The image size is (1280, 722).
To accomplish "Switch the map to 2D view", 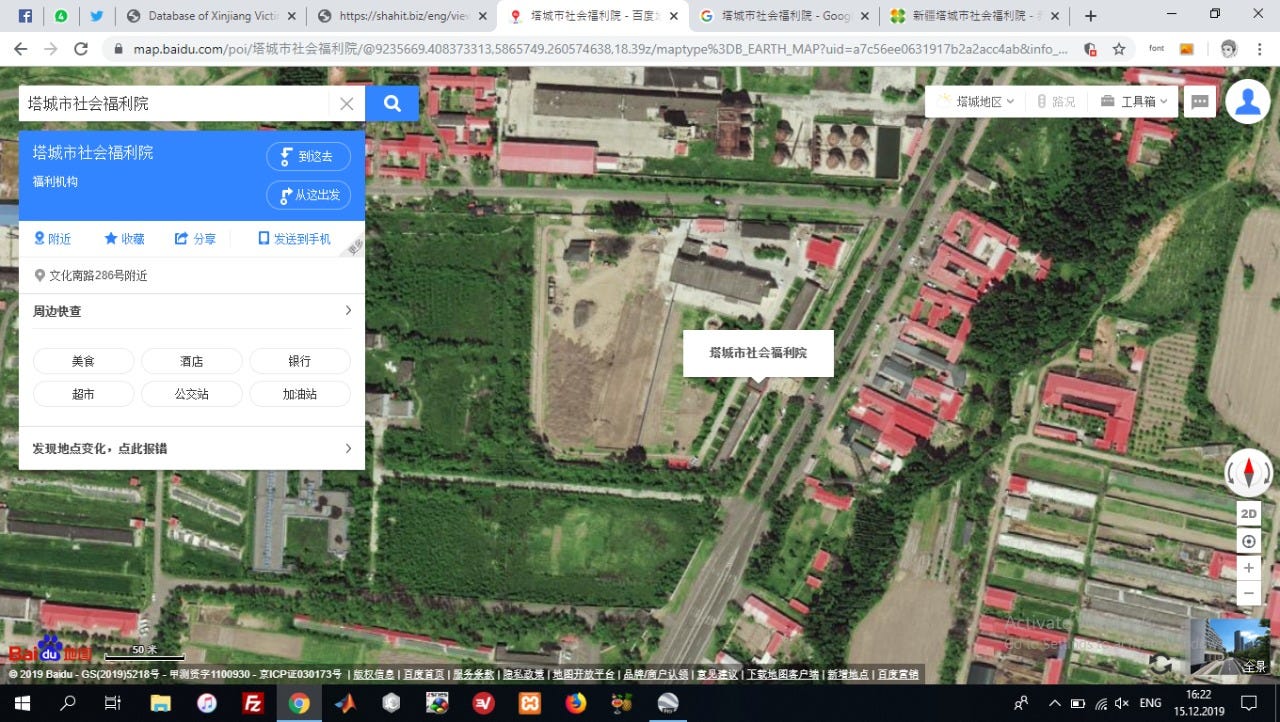I will 1249,514.
